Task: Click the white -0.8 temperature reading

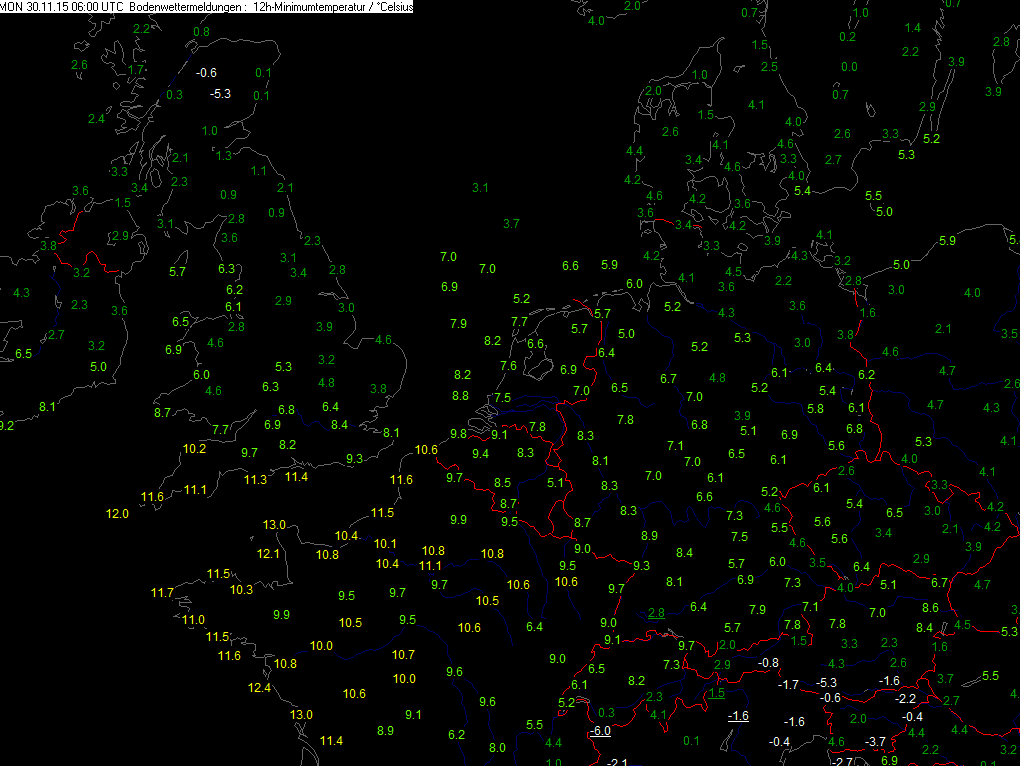Action: [768, 664]
